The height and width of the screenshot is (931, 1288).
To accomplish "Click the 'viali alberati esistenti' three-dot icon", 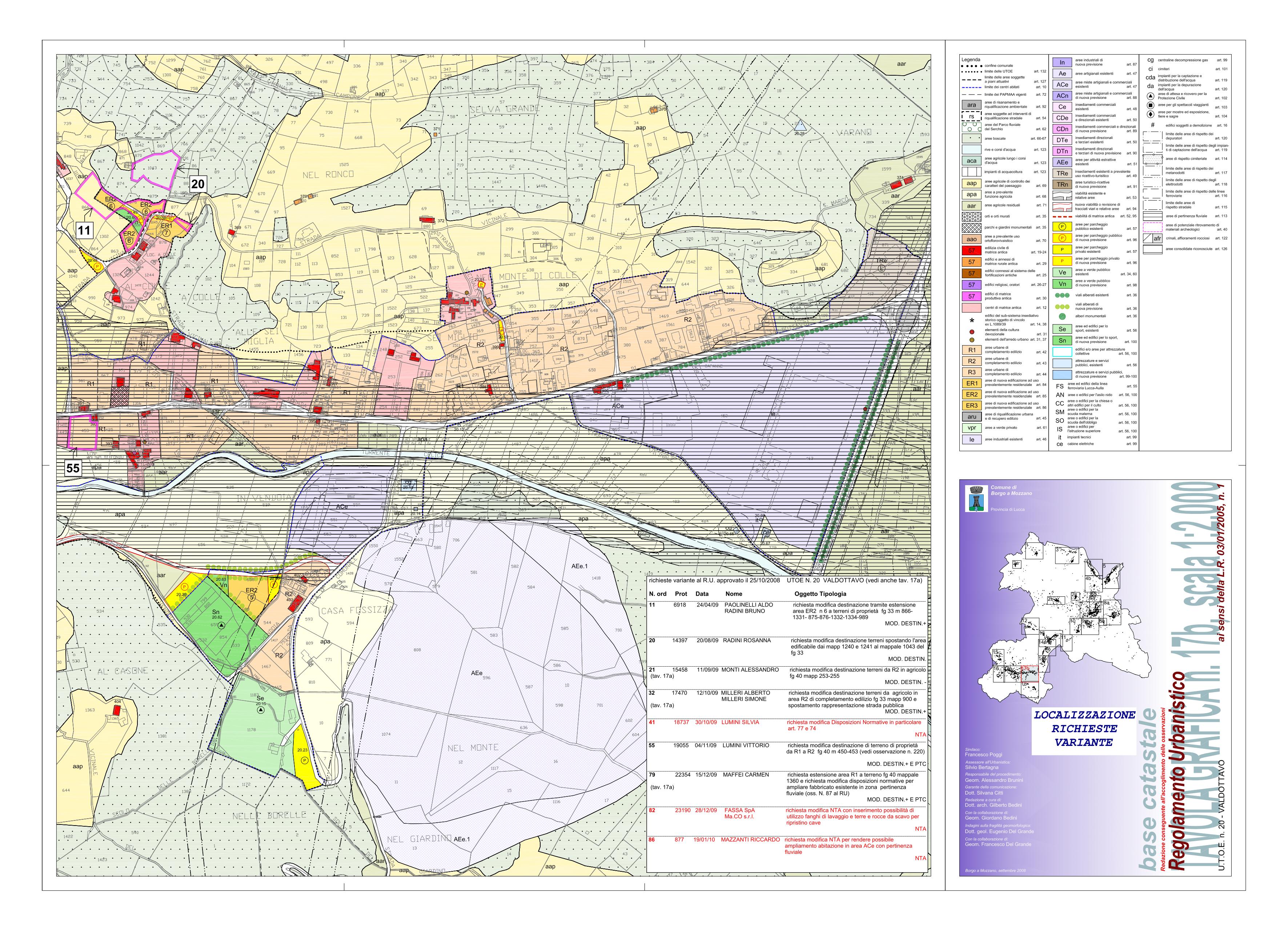I will (x=1062, y=295).
